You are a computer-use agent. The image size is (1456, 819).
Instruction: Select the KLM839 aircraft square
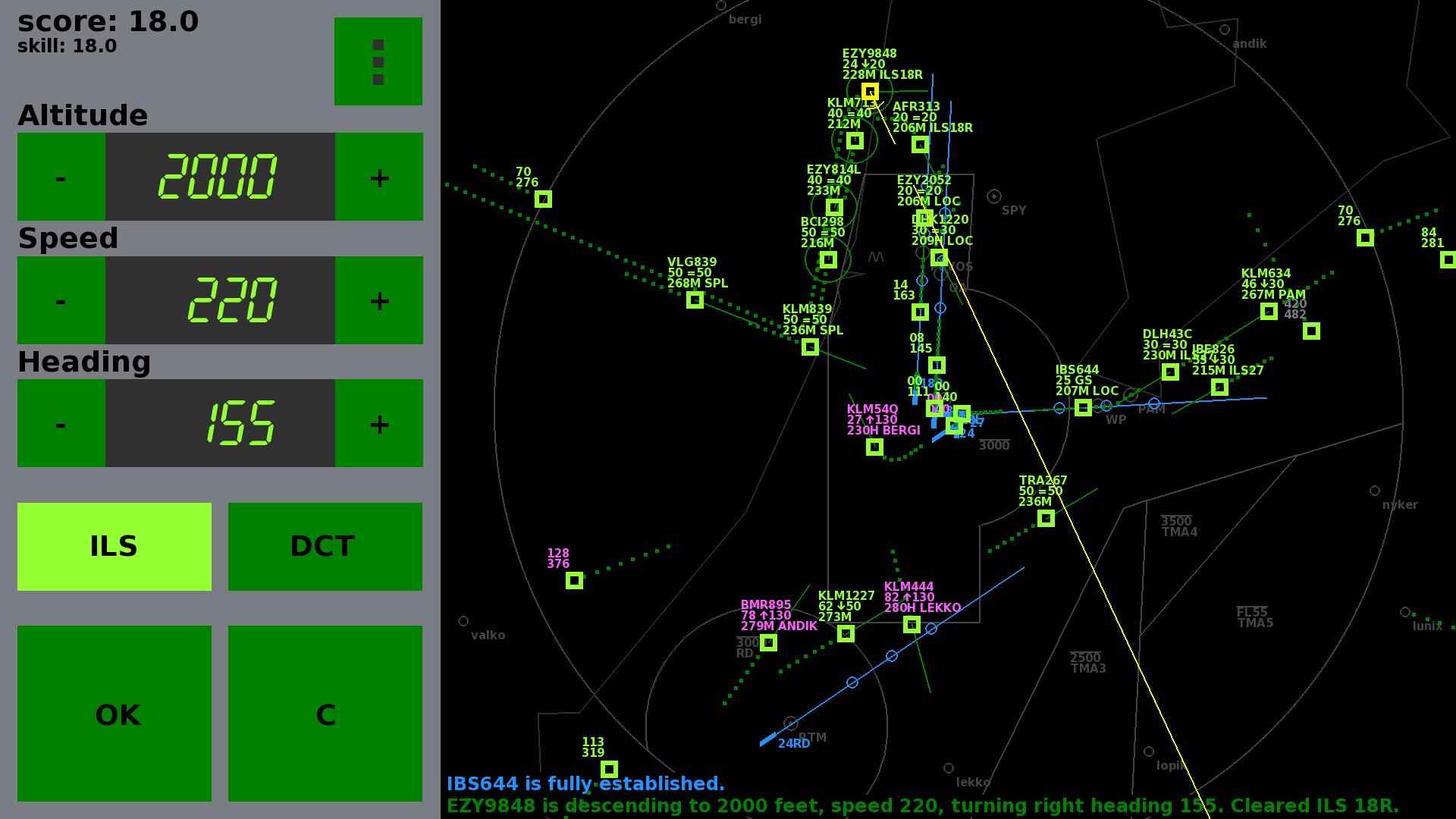(810, 347)
